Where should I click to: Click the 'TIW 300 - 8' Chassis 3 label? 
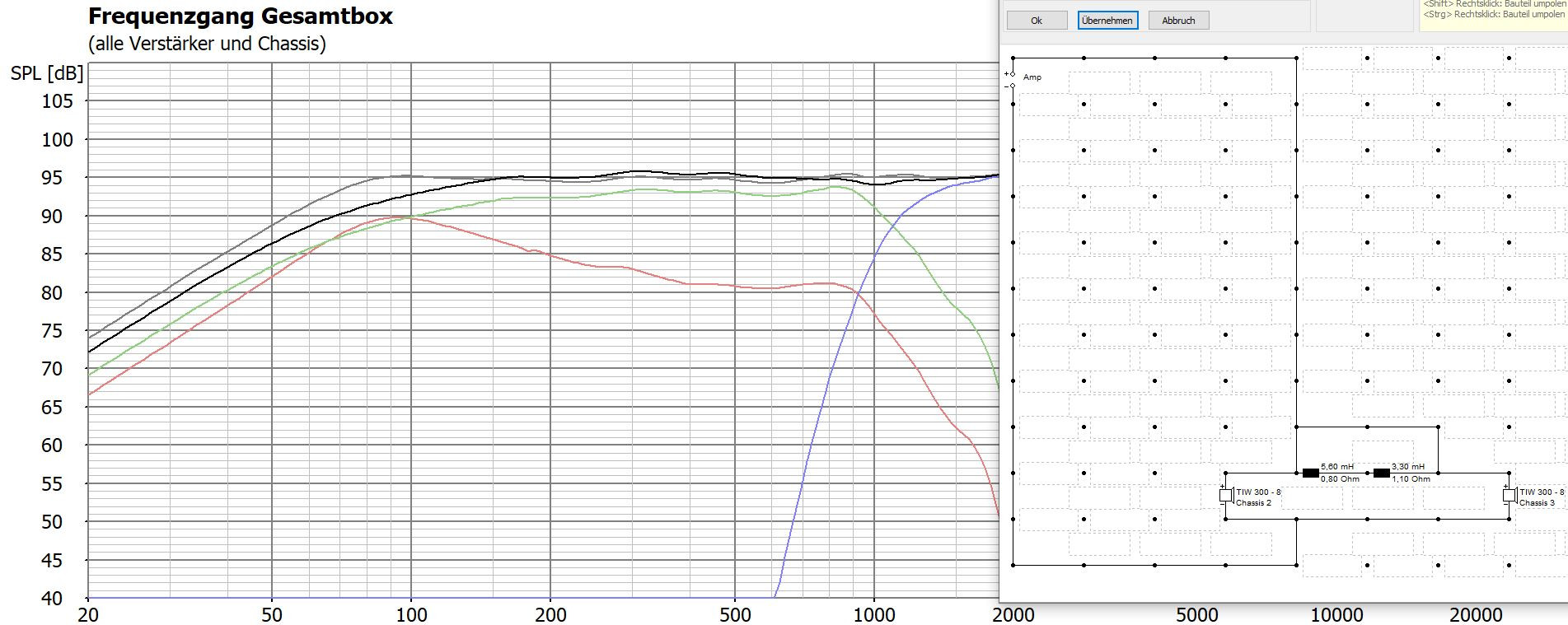(1542, 492)
